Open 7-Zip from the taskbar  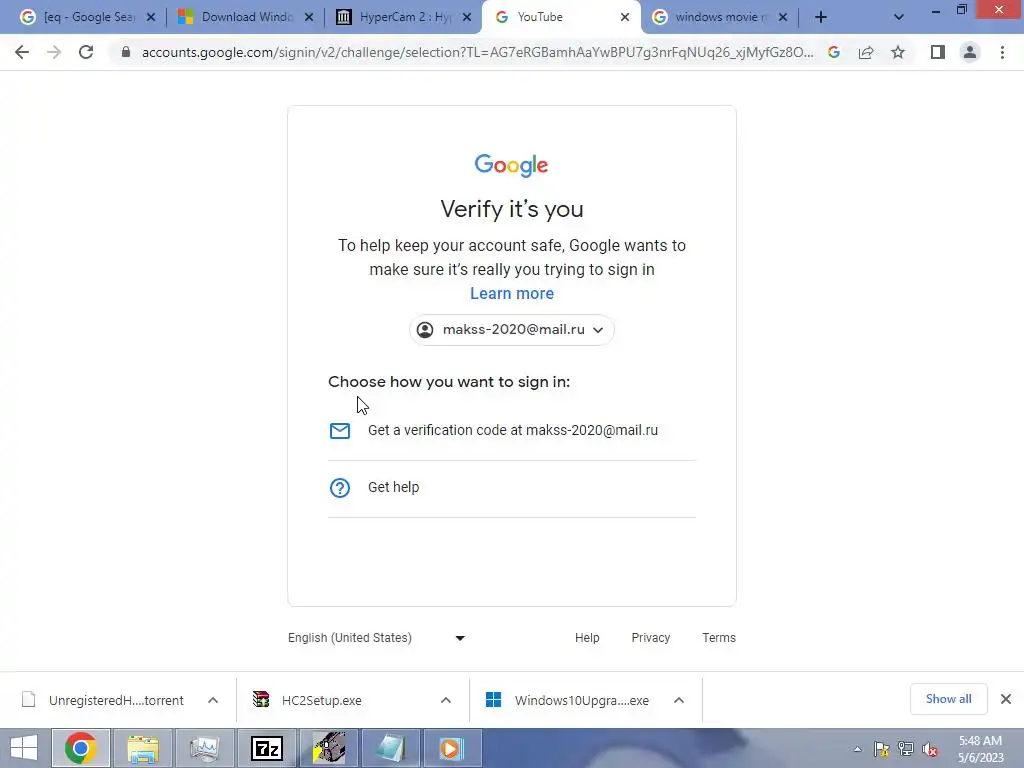(267, 748)
